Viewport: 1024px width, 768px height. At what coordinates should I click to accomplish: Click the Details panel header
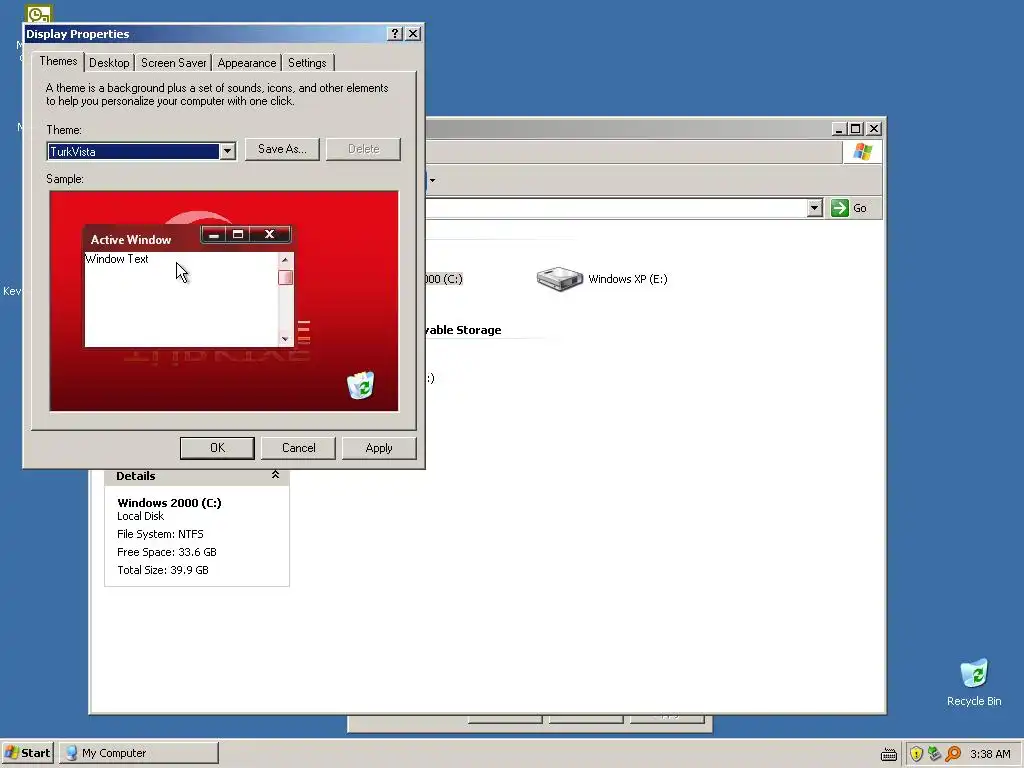[x=197, y=476]
